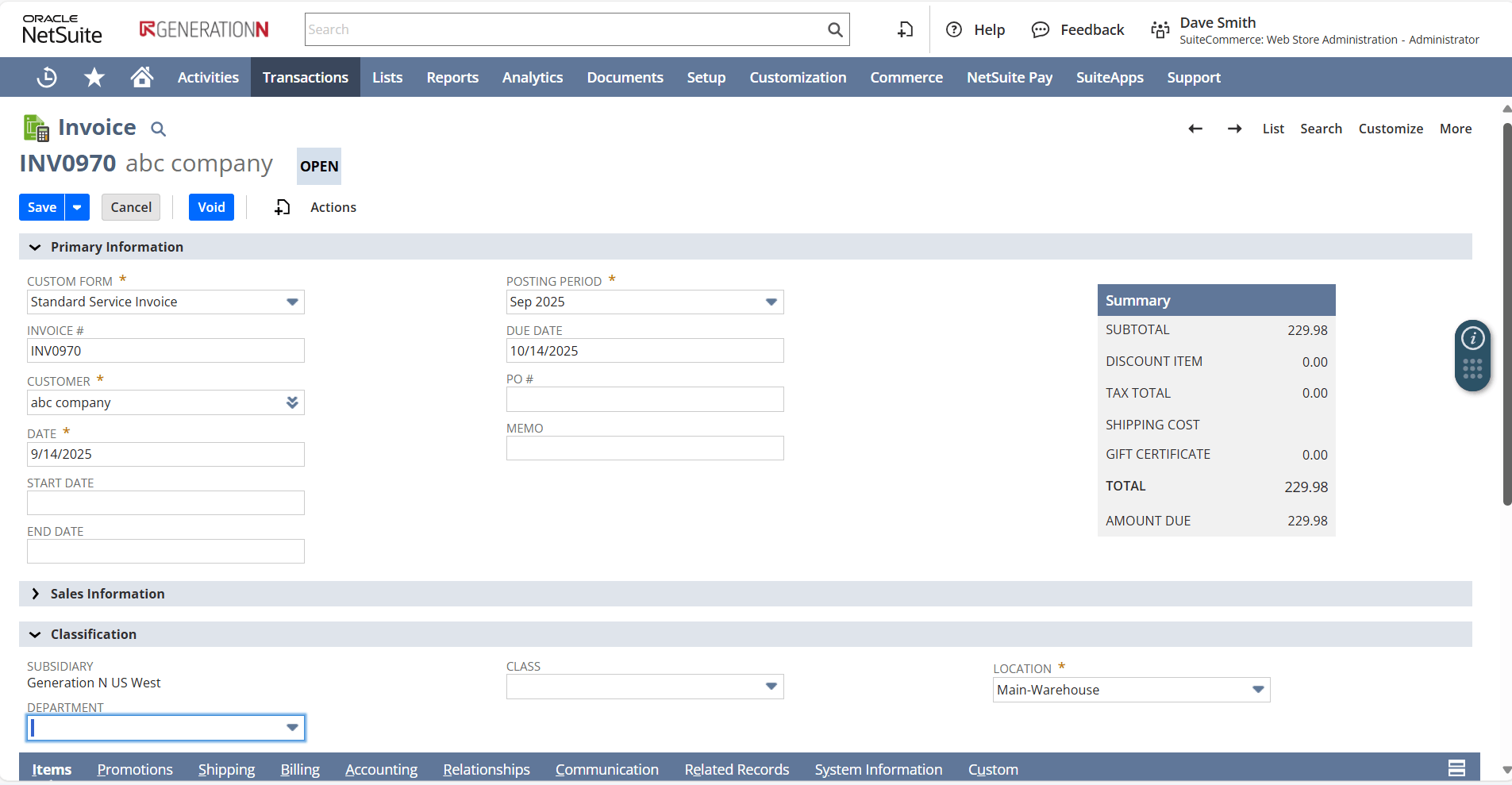
Task: Open the Posting Period dropdown
Action: [x=771, y=302]
